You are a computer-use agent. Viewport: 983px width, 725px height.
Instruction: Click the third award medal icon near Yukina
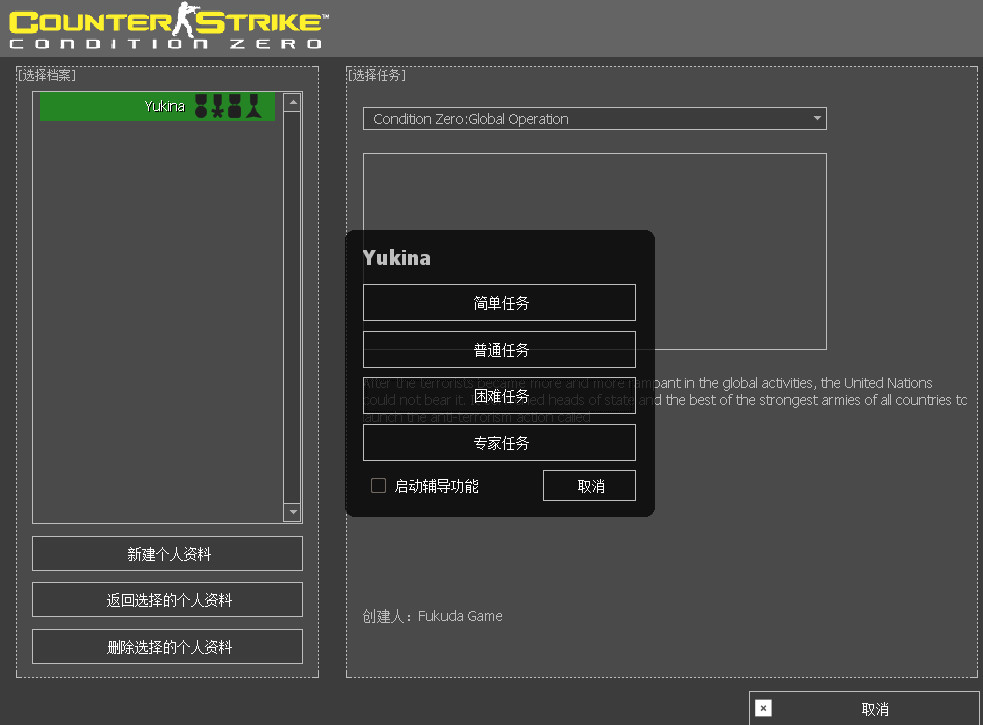click(234, 105)
